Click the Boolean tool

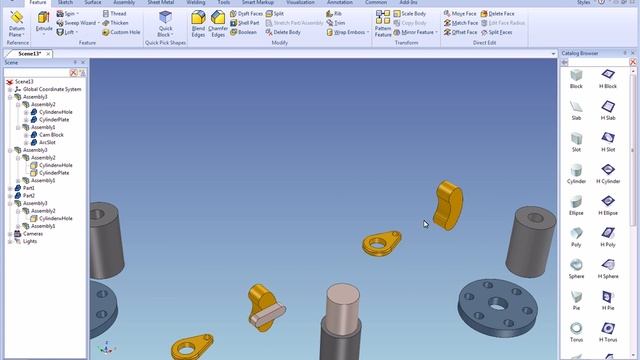[243, 32]
